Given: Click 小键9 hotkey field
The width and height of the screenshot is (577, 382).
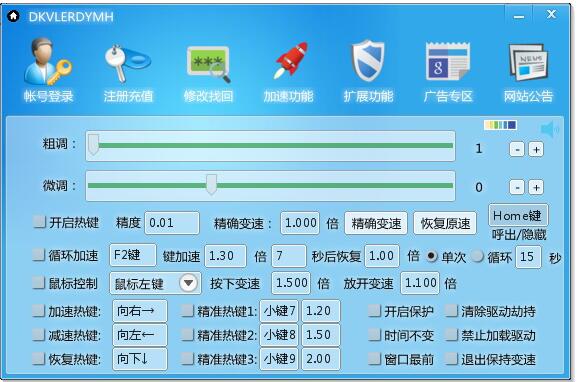Looking at the screenshot, I should coord(280,359).
